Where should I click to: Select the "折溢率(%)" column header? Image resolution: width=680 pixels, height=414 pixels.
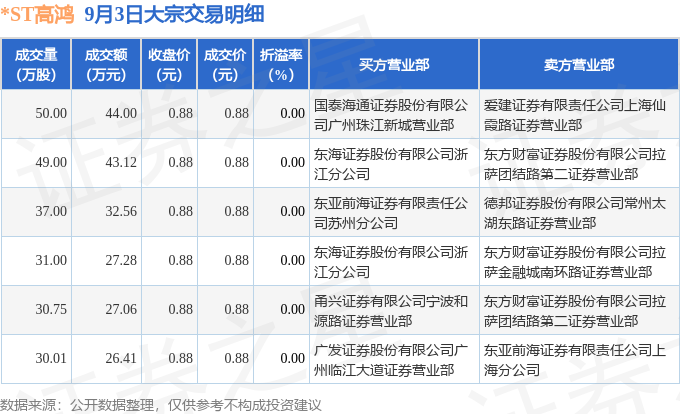pyautogui.click(x=281, y=64)
